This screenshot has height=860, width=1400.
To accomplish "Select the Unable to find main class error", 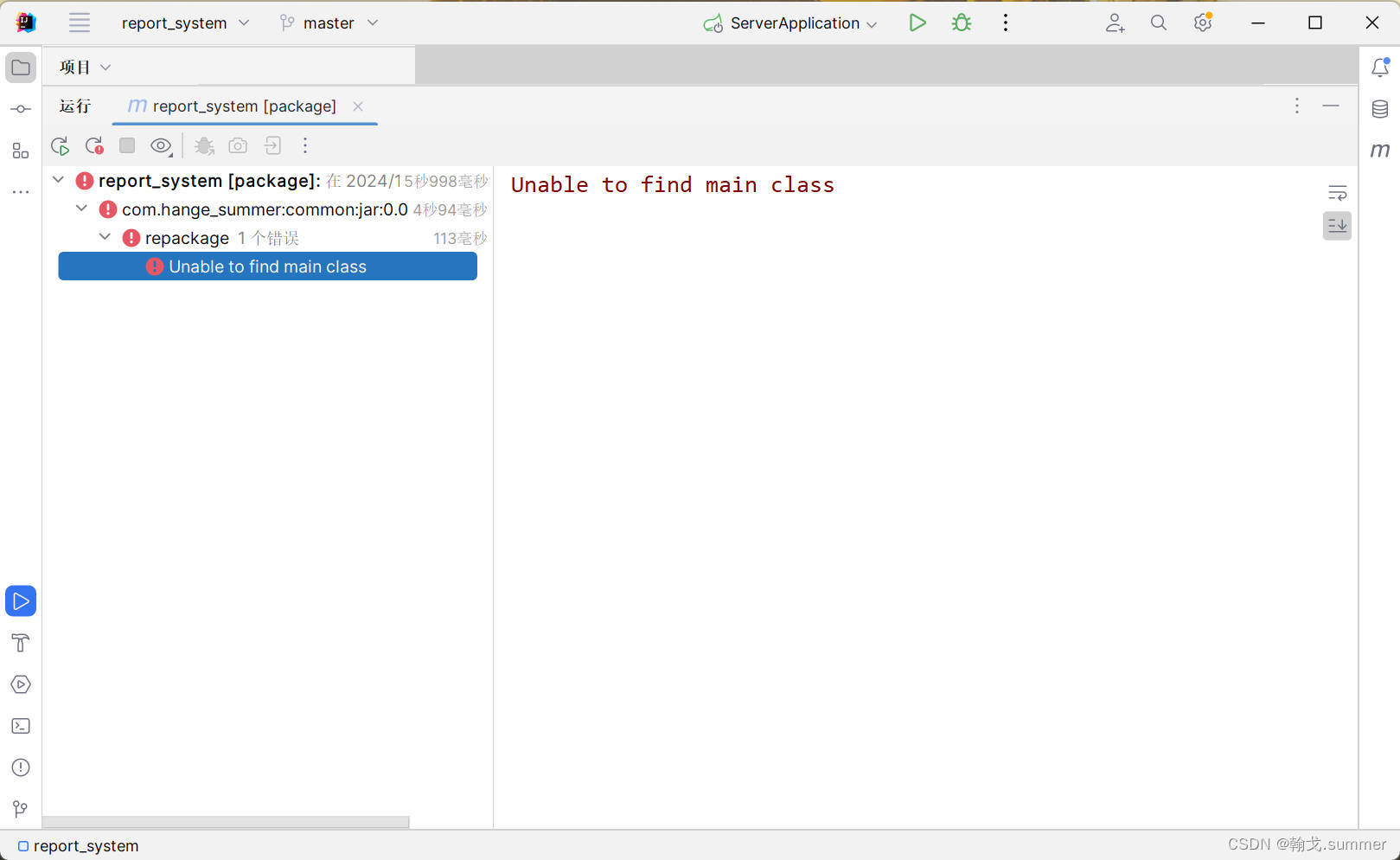I will [268, 266].
